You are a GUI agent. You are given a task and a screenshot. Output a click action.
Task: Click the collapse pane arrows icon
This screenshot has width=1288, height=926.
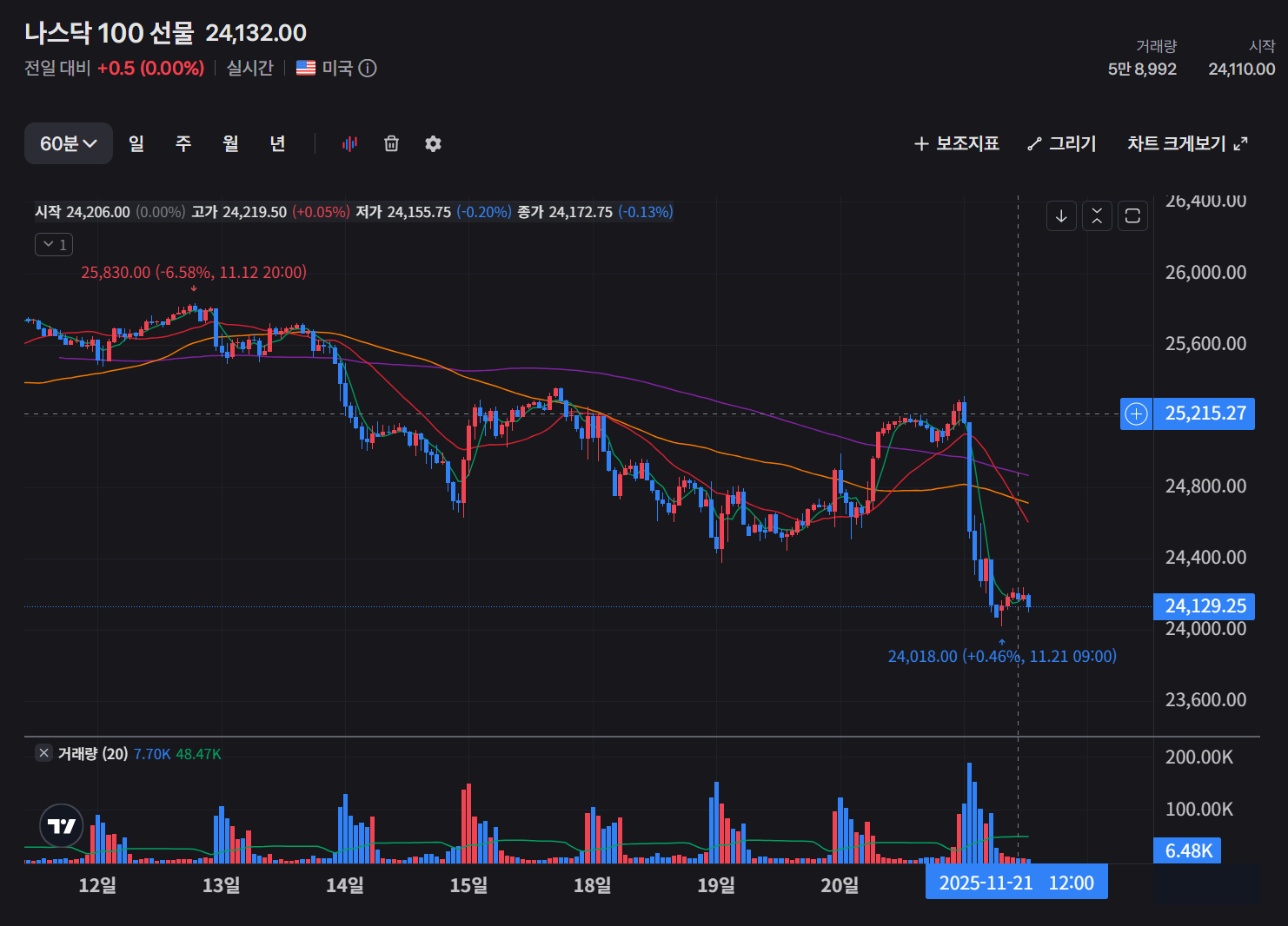pyautogui.click(x=1097, y=215)
